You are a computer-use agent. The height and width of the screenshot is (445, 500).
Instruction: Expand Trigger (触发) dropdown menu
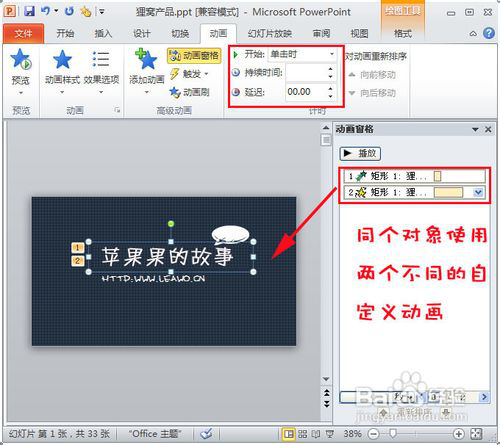tap(190, 74)
